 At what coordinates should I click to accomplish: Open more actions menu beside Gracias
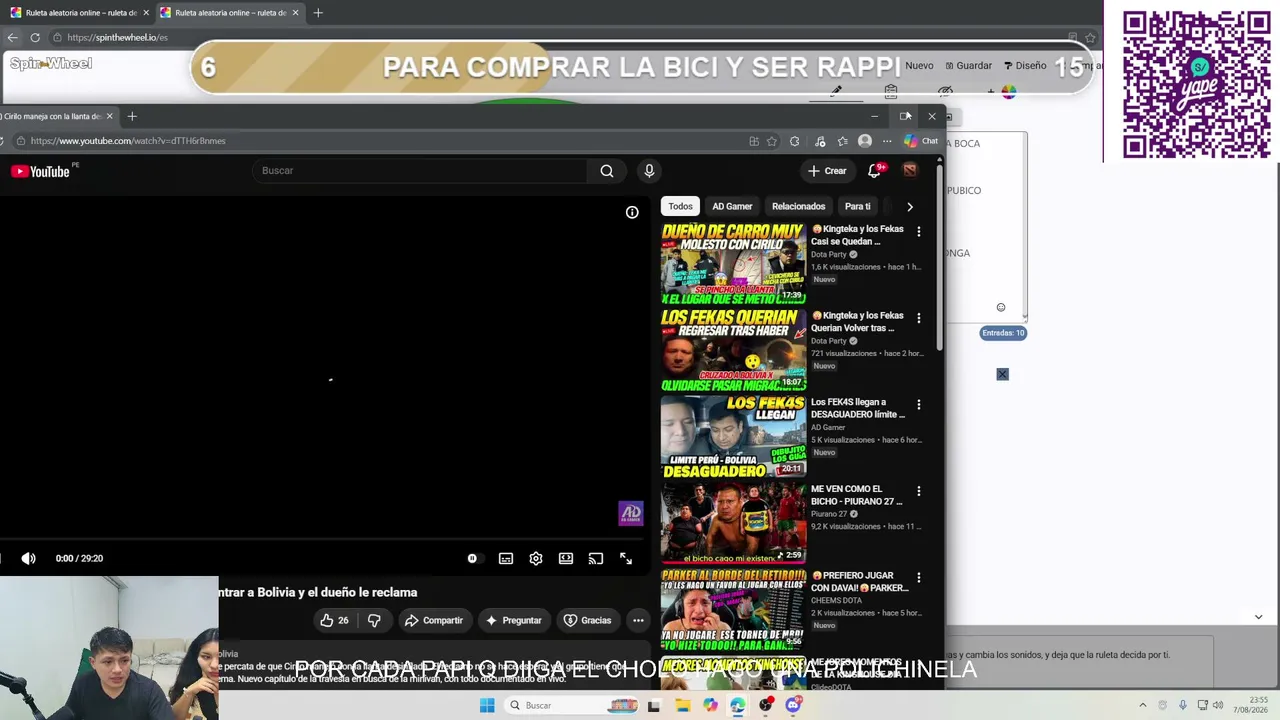coord(638,620)
